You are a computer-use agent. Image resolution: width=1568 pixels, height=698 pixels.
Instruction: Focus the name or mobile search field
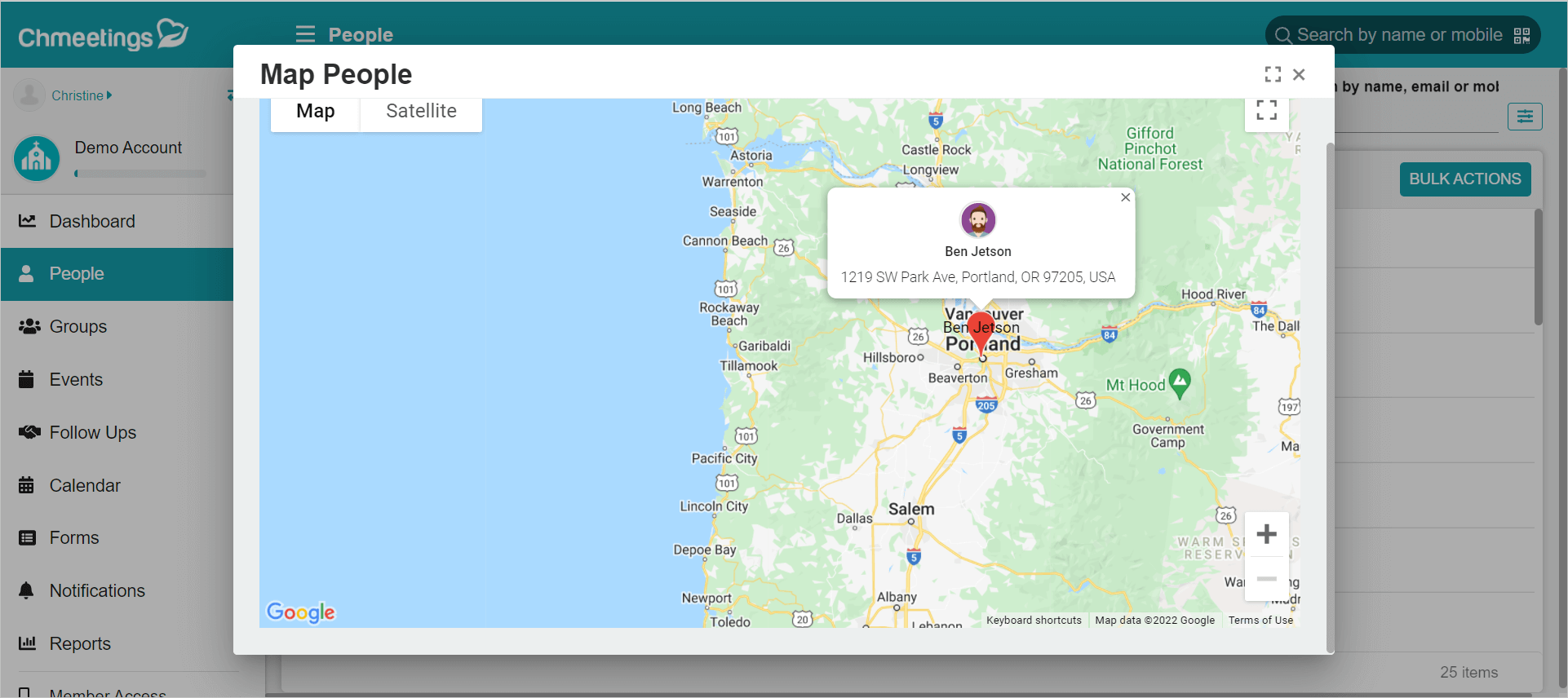(x=1399, y=35)
